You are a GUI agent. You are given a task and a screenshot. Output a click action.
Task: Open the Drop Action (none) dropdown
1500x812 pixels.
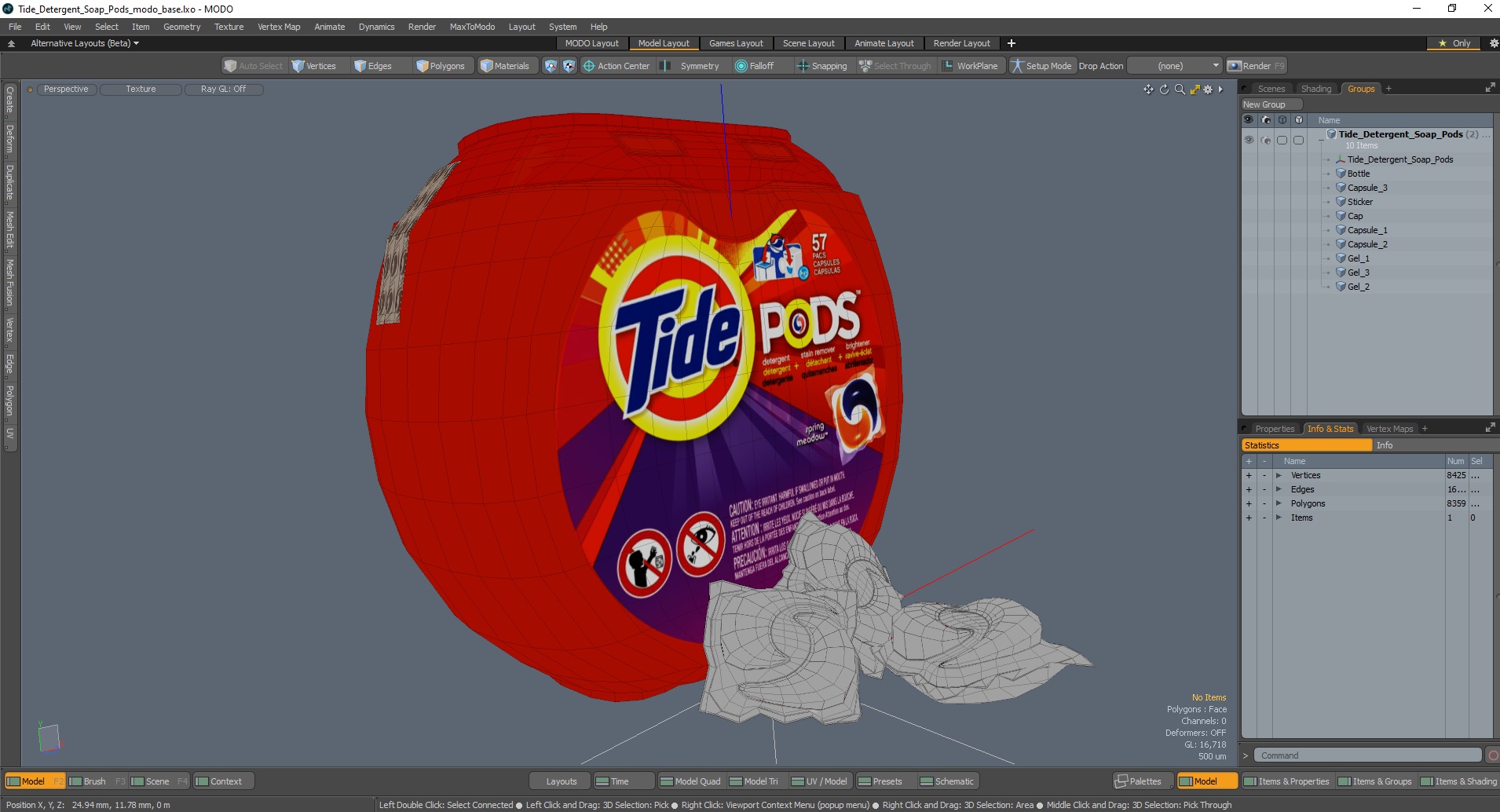pyautogui.click(x=1176, y=66)
